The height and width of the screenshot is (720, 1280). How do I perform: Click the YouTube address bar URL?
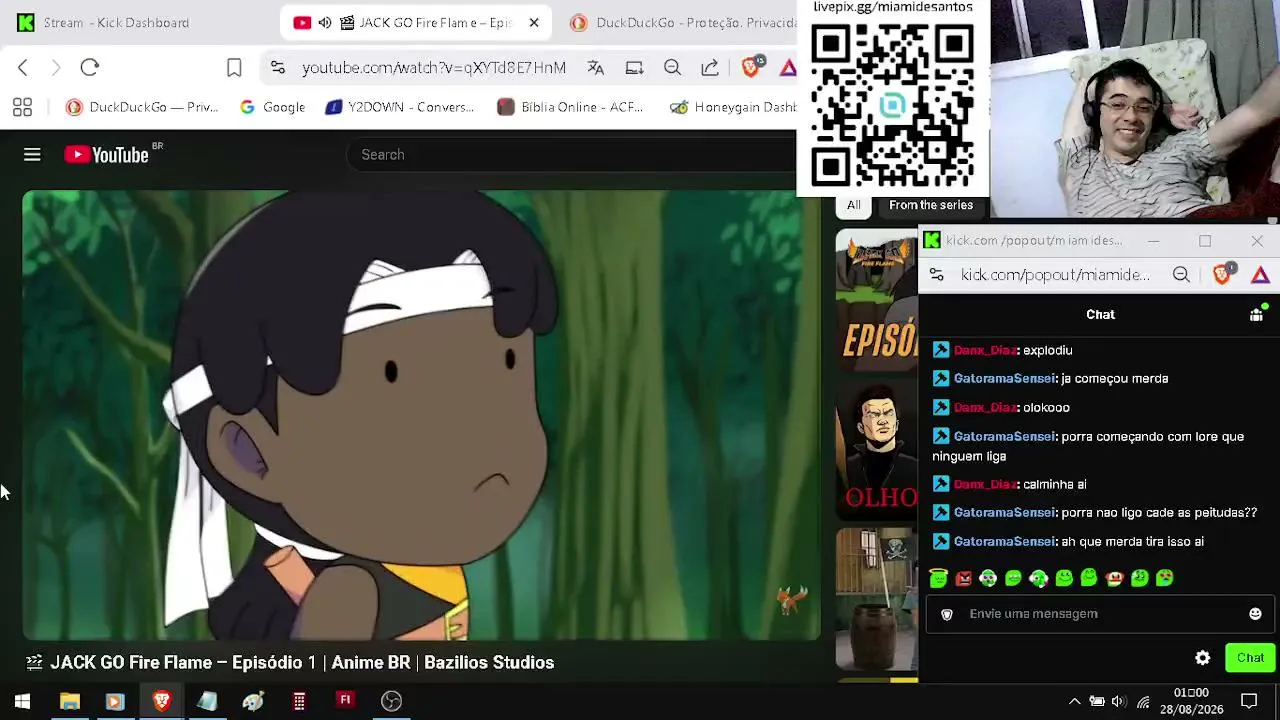tap(434, 67)
